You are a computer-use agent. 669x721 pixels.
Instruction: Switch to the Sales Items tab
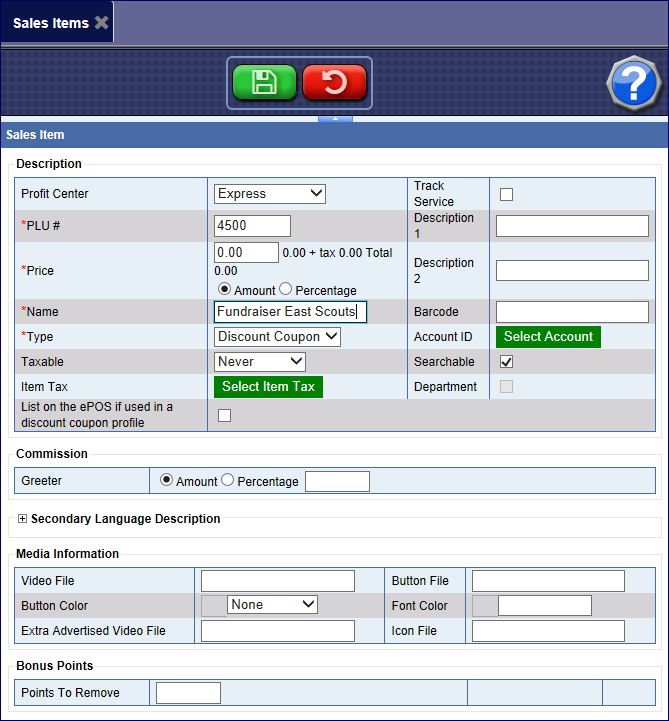[x=50, y=23]
